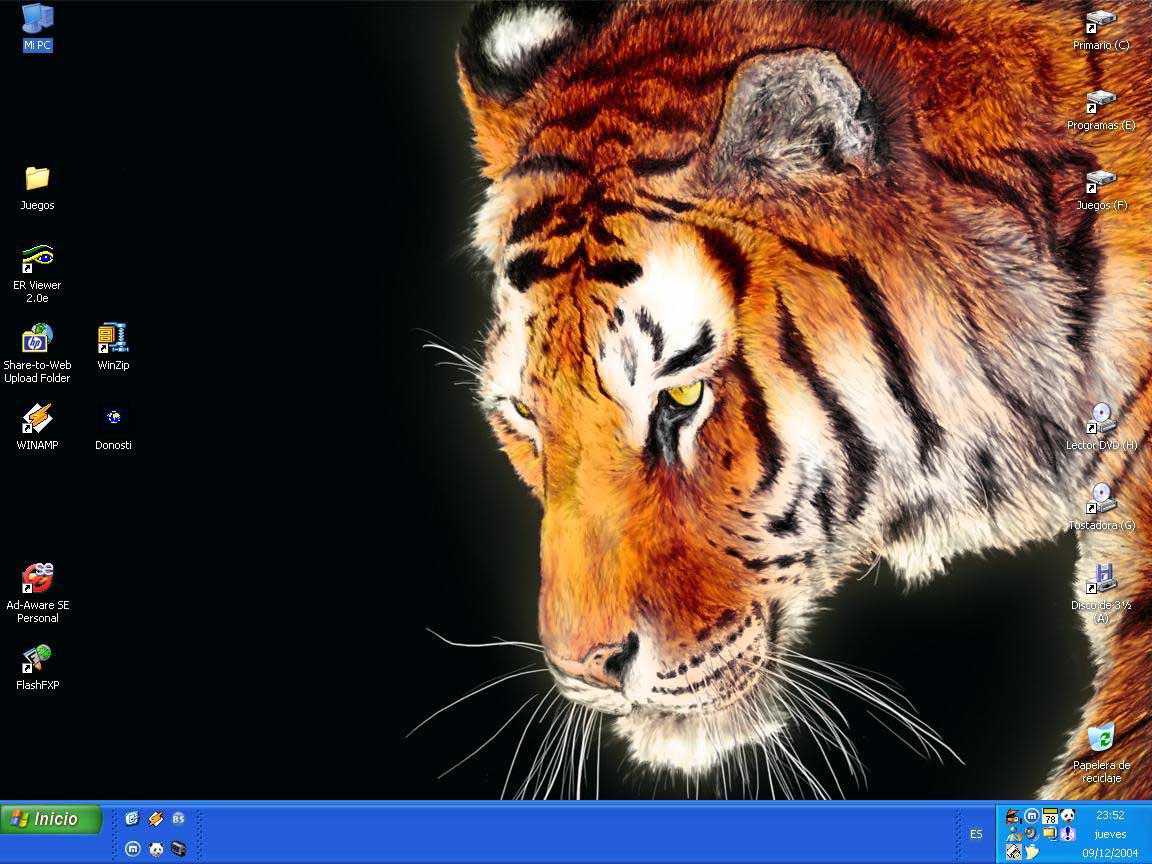
Task: Open the Inicio start menu
Action: [x=51, y=819]
